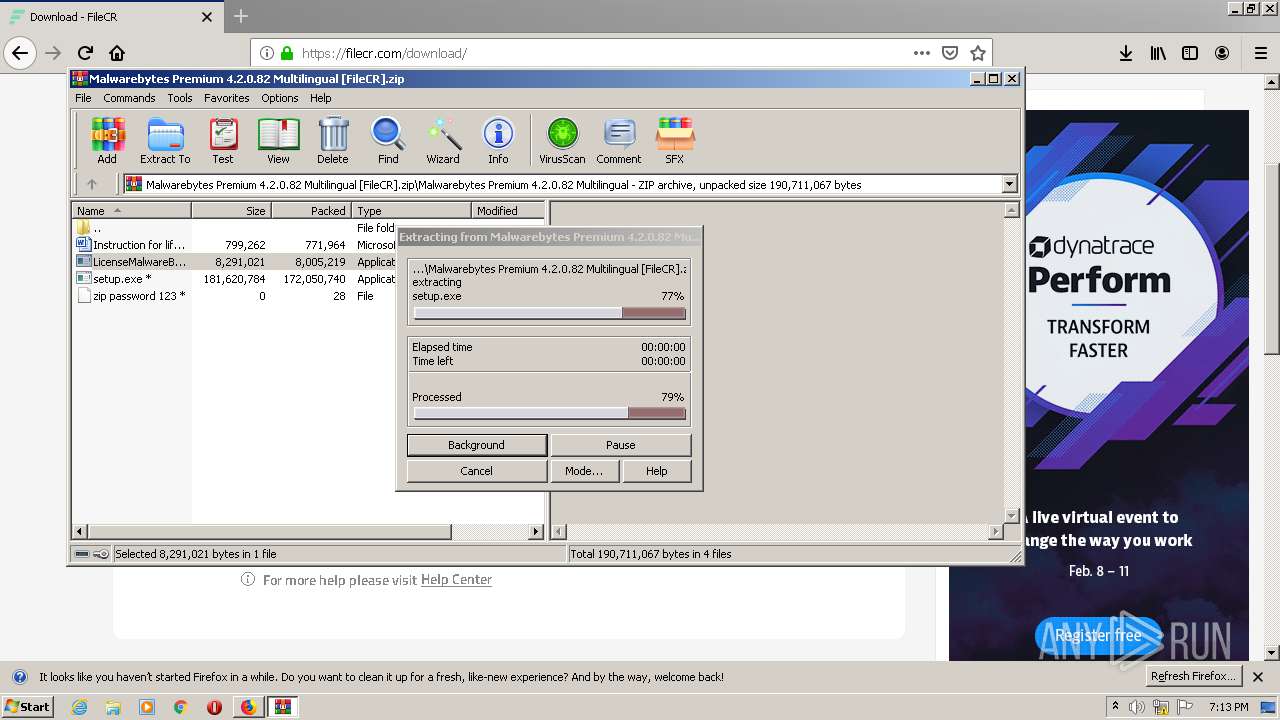The image size is (1280, 720).
Task: Open Firefox library icon
Action: (1158, 53)
